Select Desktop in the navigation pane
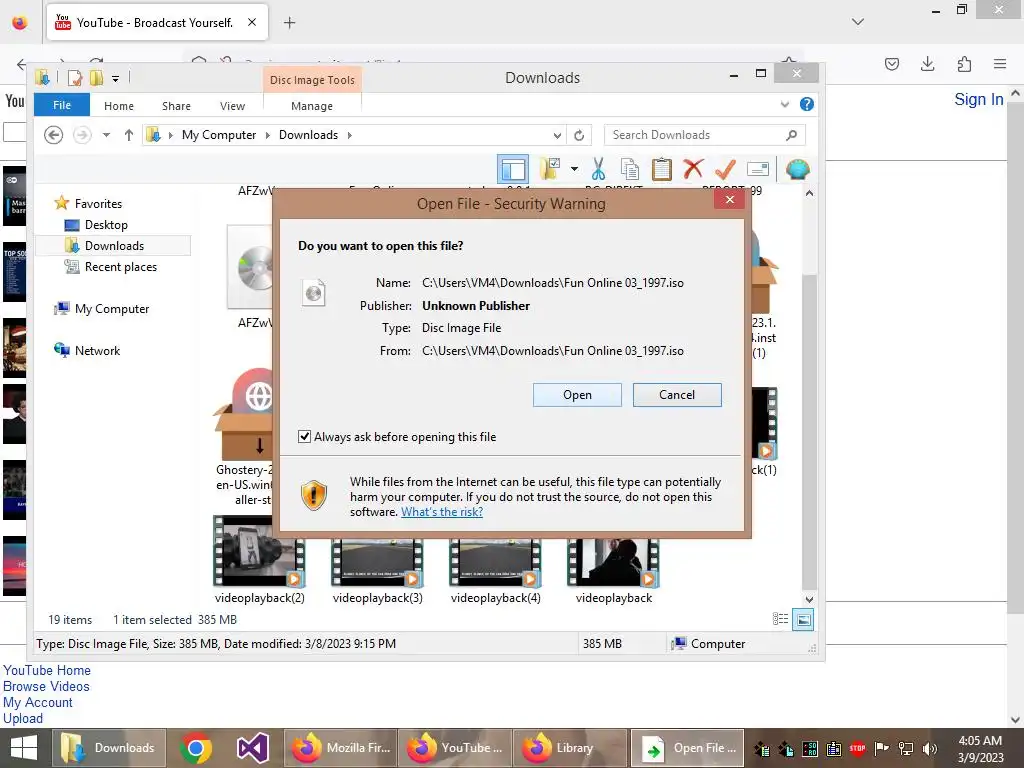 click(106, 225)
